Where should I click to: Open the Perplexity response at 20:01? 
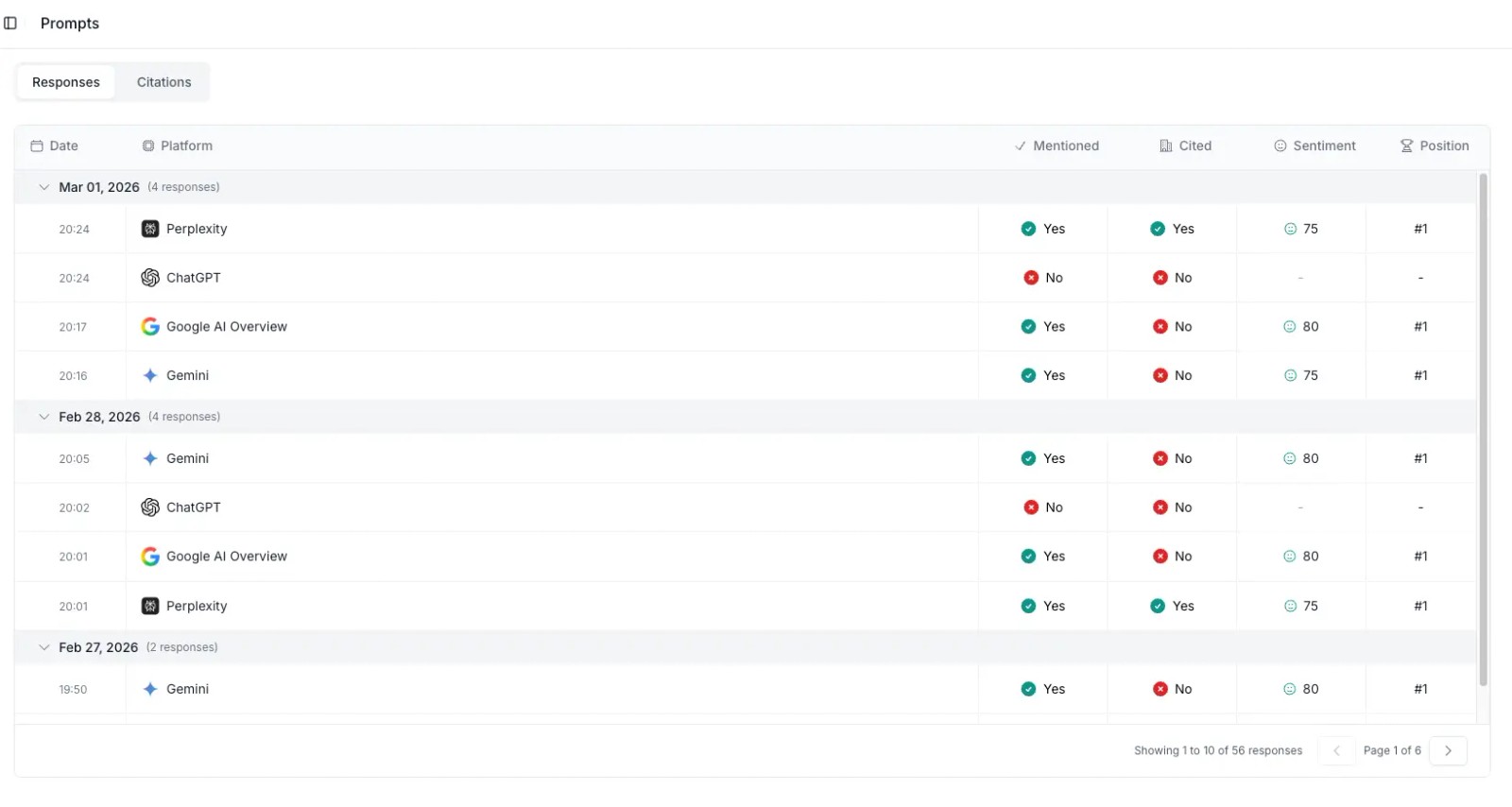click(x=745, y=606)
